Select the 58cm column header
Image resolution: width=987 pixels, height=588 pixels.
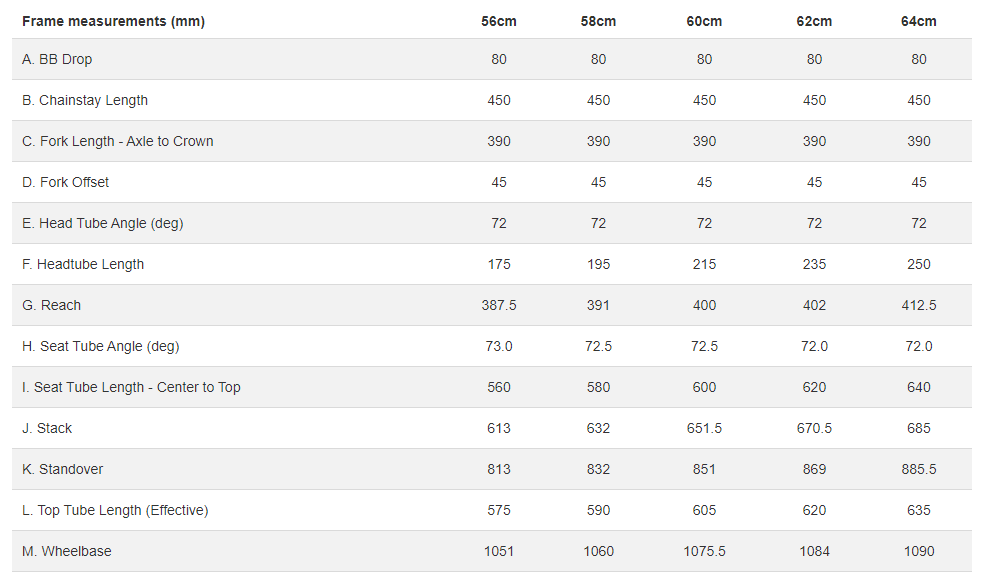(598, 21)
